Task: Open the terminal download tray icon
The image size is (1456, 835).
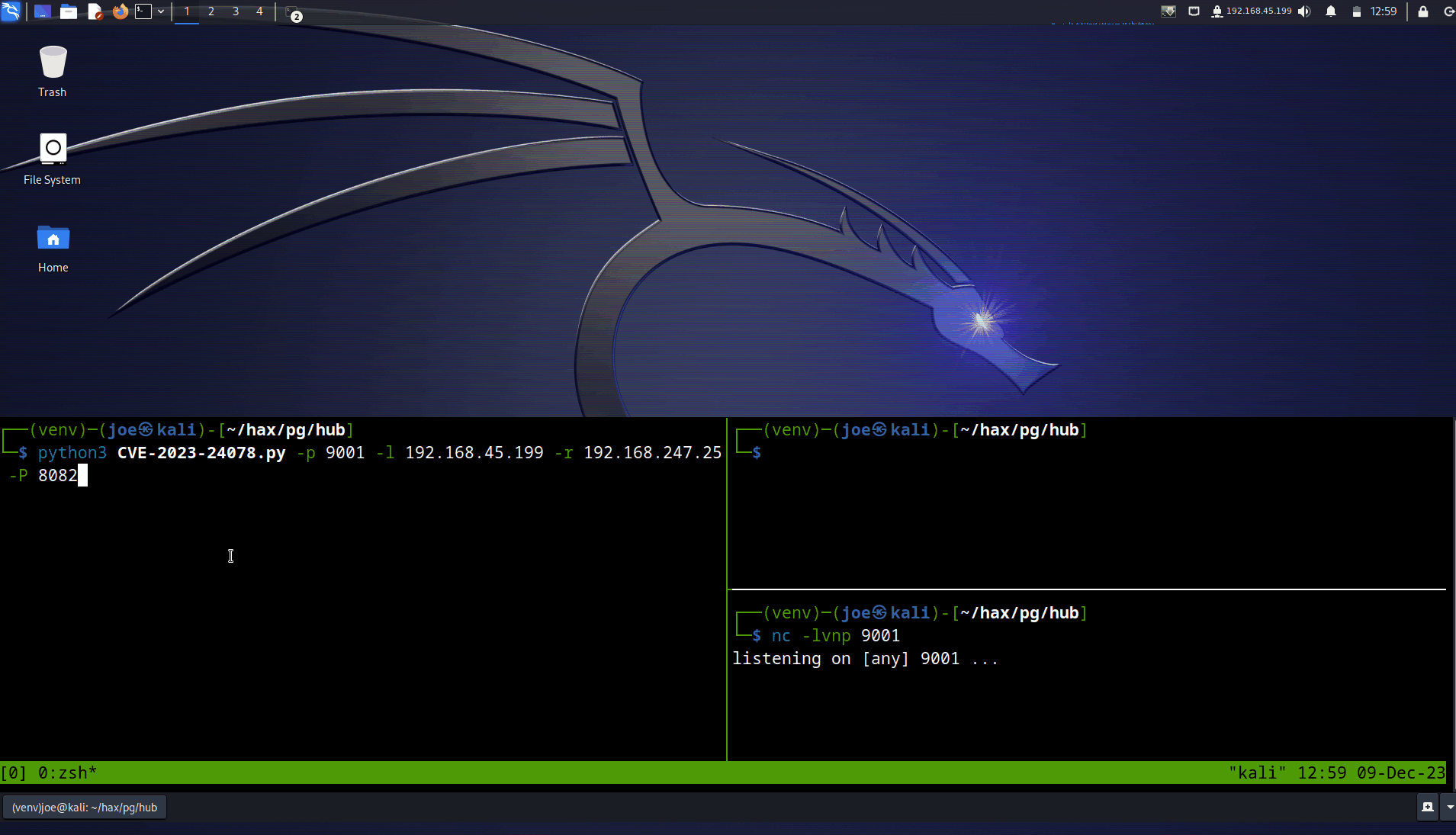Action: tap(1168, 11)
